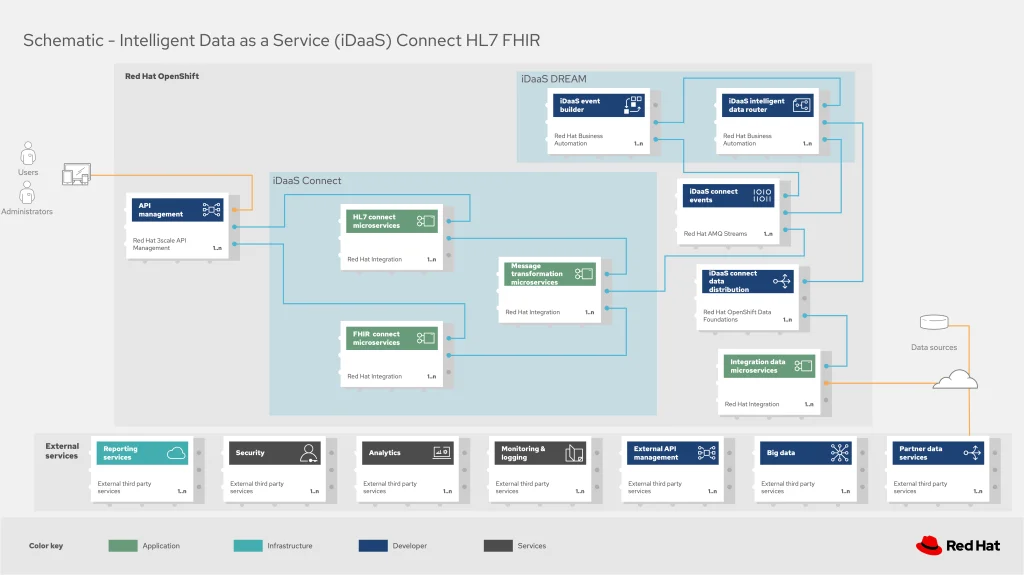Select the Analytics card title
1024x575 pixels.
pyautogui.click(x=385, y=453)
